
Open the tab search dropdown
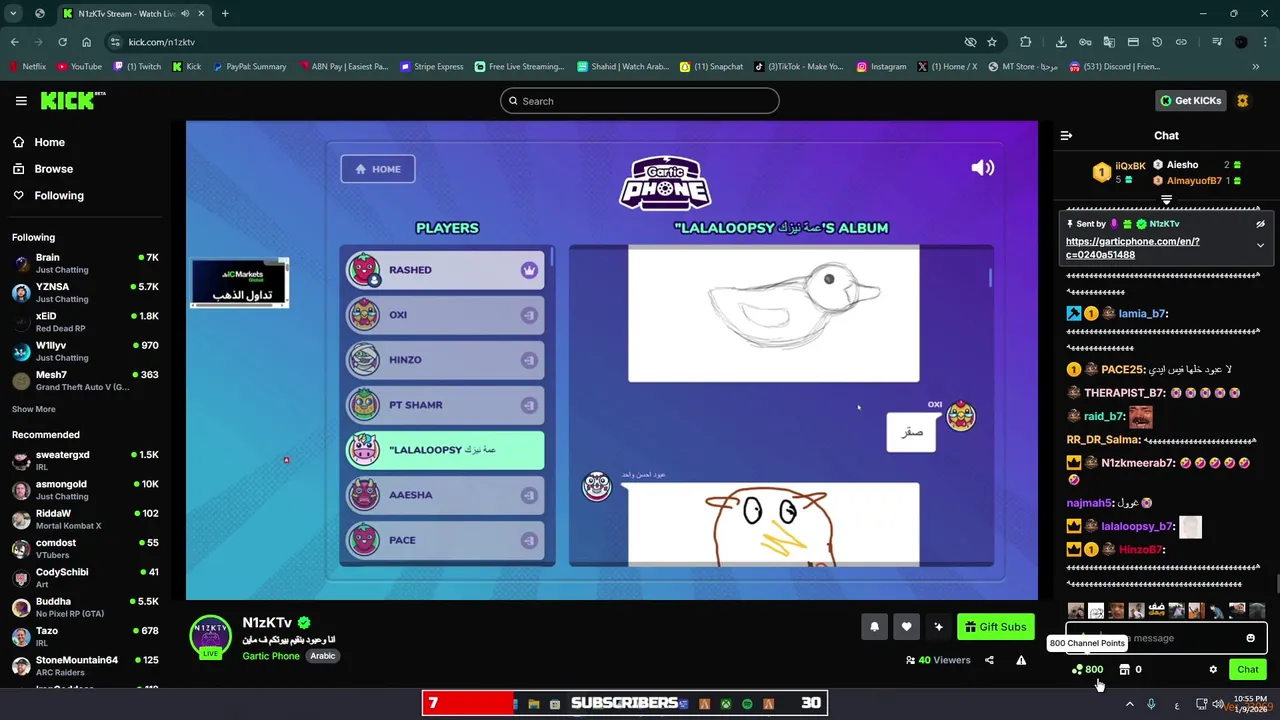tap(13, 13)
